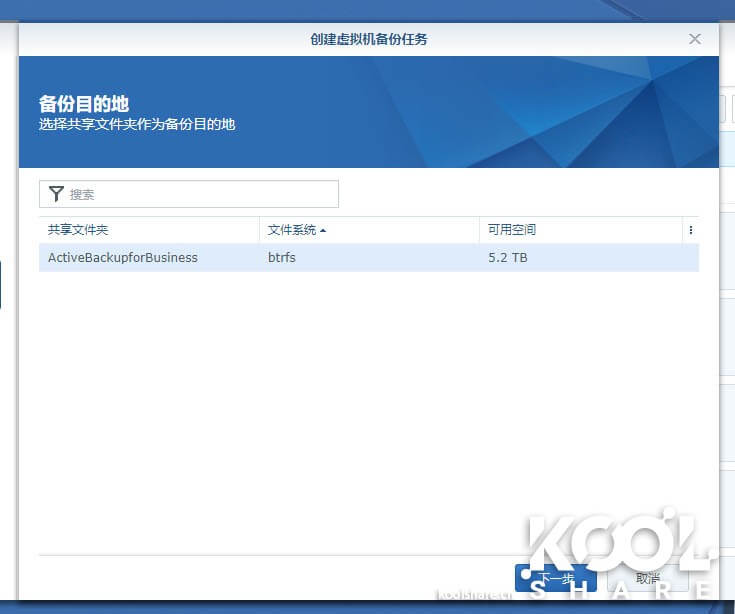This screenshot has width=735, height=614.
Task: Click the 创建虚拟机备份任务 dialog title bar
Action: pyautogui.click(x=369, y=39)
